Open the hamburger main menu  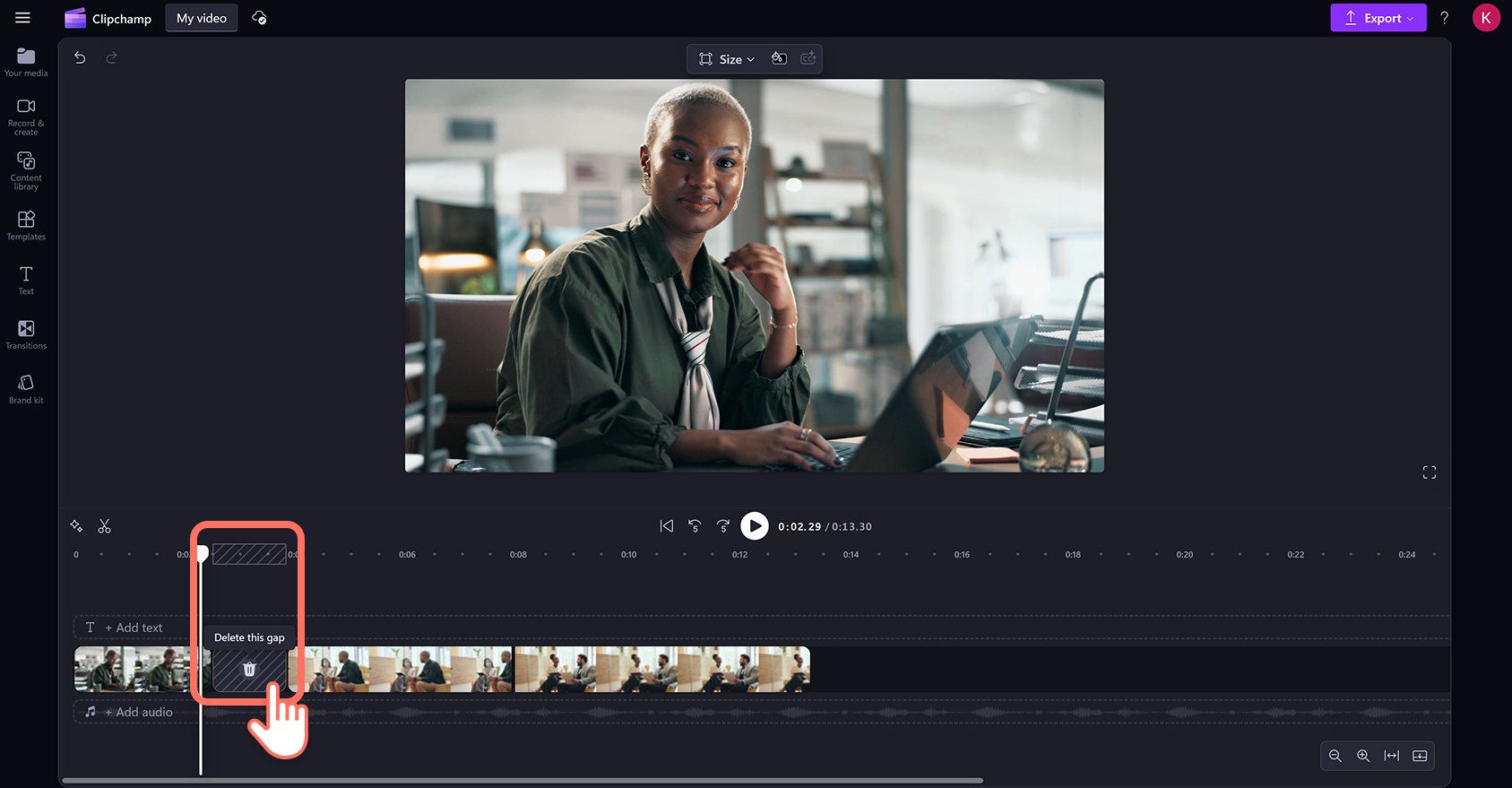click(x=23, y=18)
